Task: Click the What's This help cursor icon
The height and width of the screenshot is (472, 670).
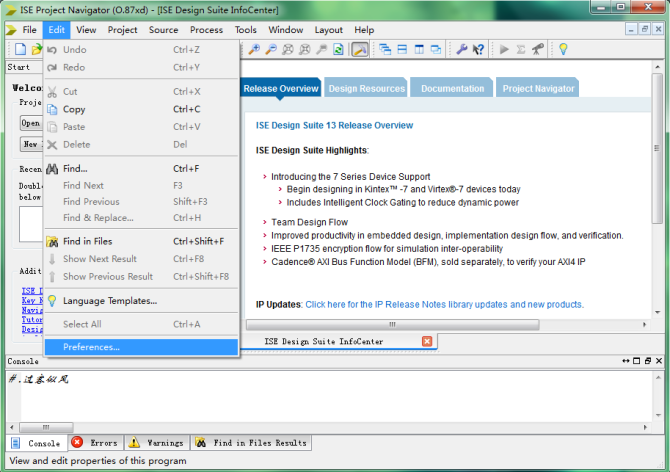Action: (478, 49)
